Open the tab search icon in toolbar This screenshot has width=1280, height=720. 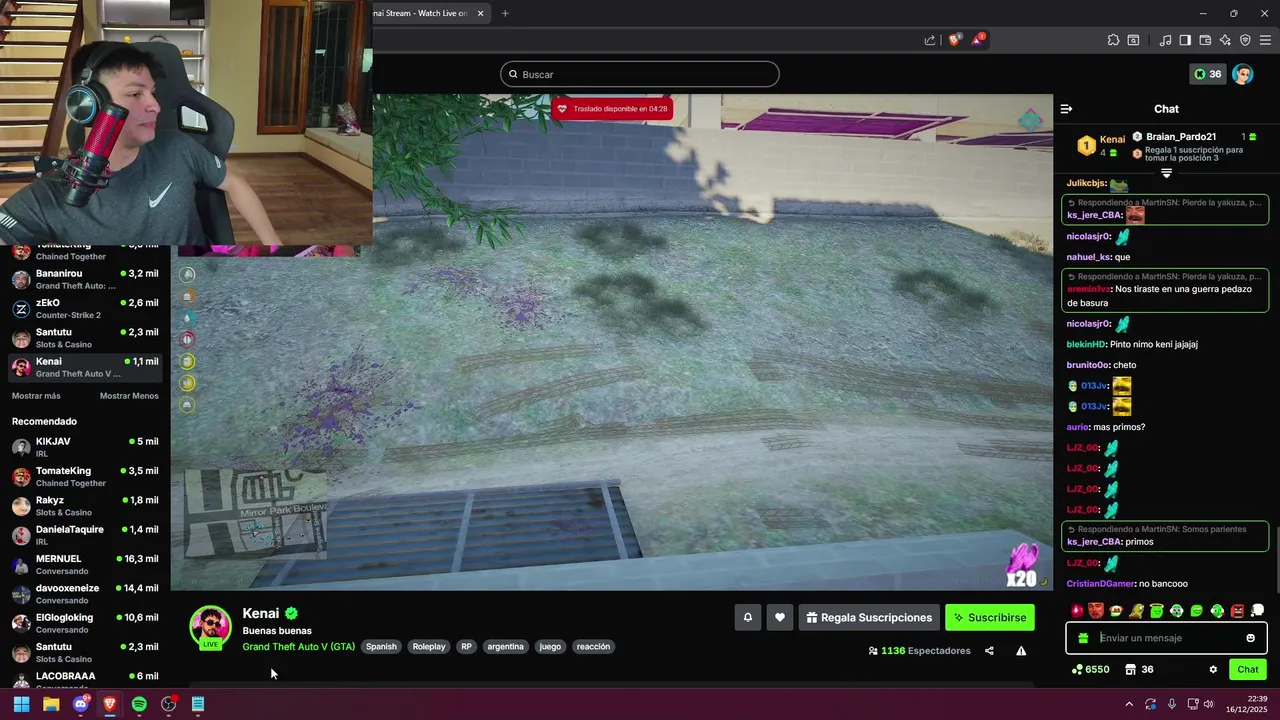(x=1133, y=40)
